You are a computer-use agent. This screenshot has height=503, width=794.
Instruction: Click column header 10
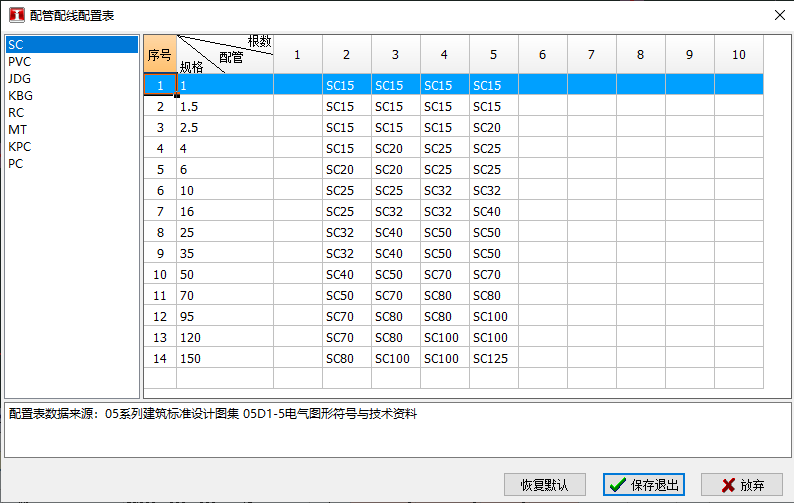point(738,55)
